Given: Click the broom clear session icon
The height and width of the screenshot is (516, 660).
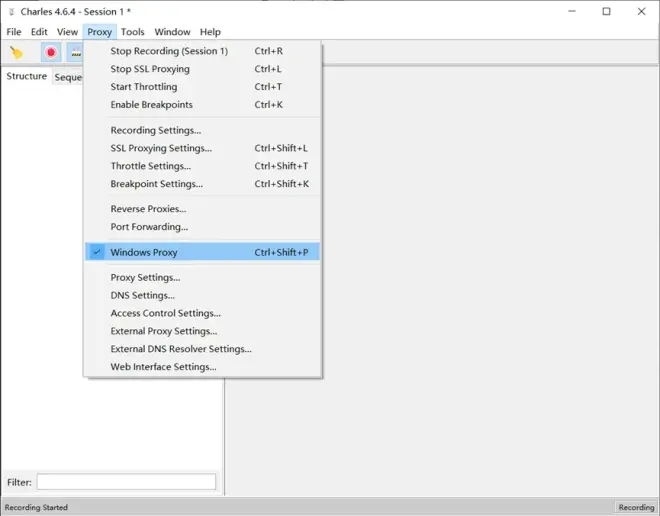Looking at the screenshot, I should [16, 53].
